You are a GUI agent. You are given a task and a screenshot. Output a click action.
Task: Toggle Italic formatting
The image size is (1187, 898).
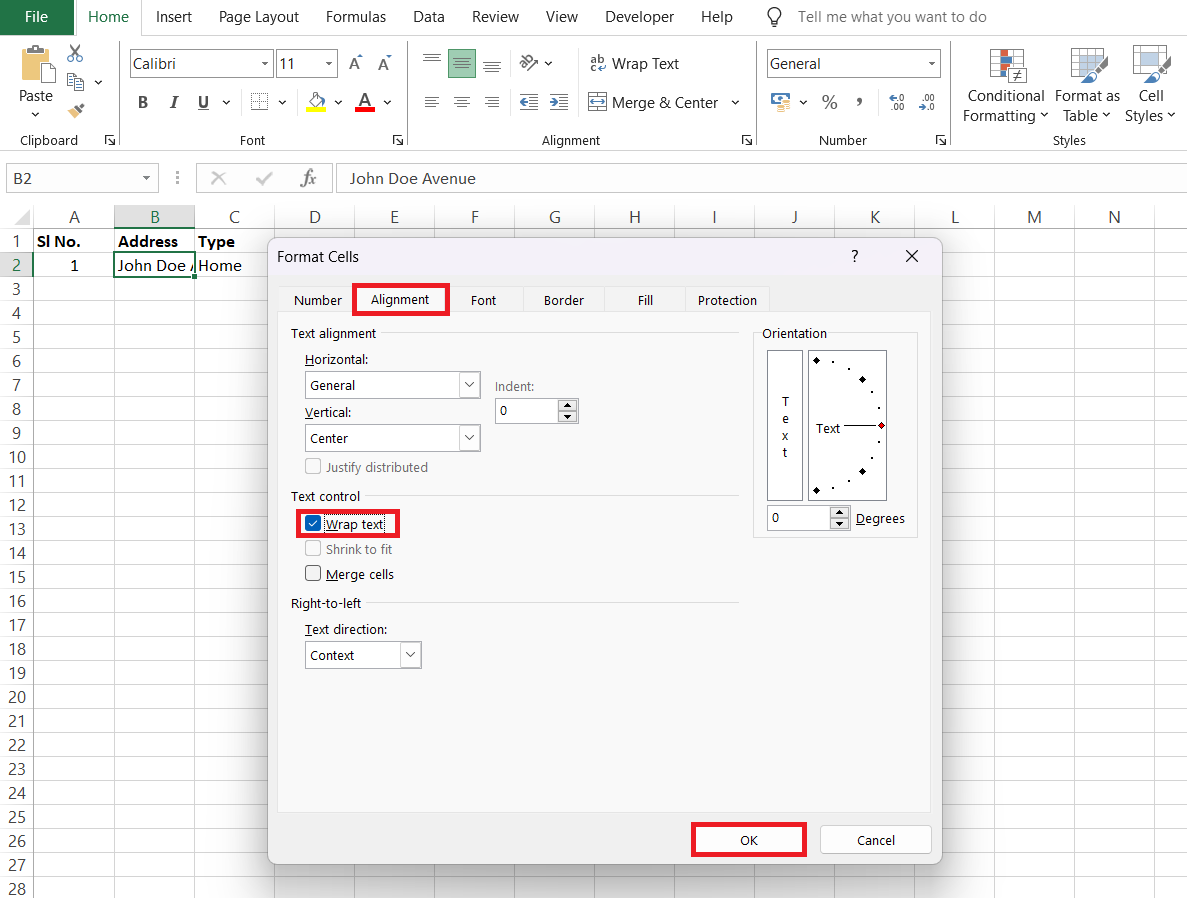(x=173, y=102)
